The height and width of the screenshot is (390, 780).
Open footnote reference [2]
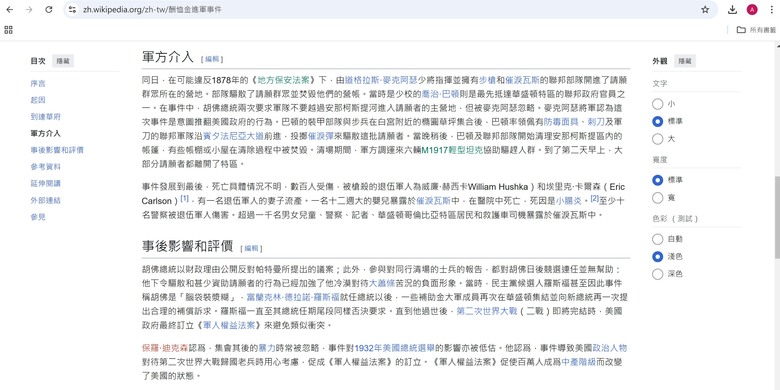[x=594, y=198]
